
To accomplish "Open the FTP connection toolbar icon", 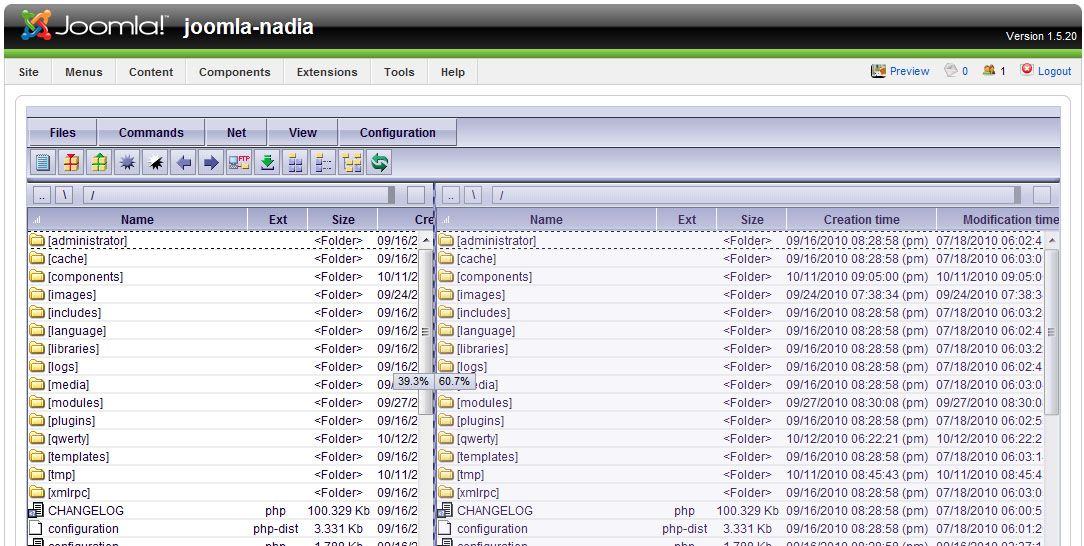I will click(239, 163).
